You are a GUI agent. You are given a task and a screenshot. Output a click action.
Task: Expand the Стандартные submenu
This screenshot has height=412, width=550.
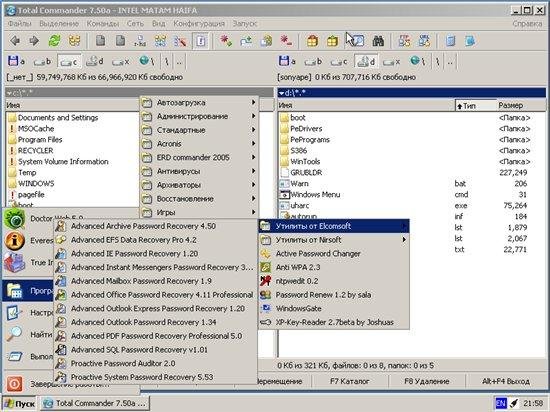(199, 130)
